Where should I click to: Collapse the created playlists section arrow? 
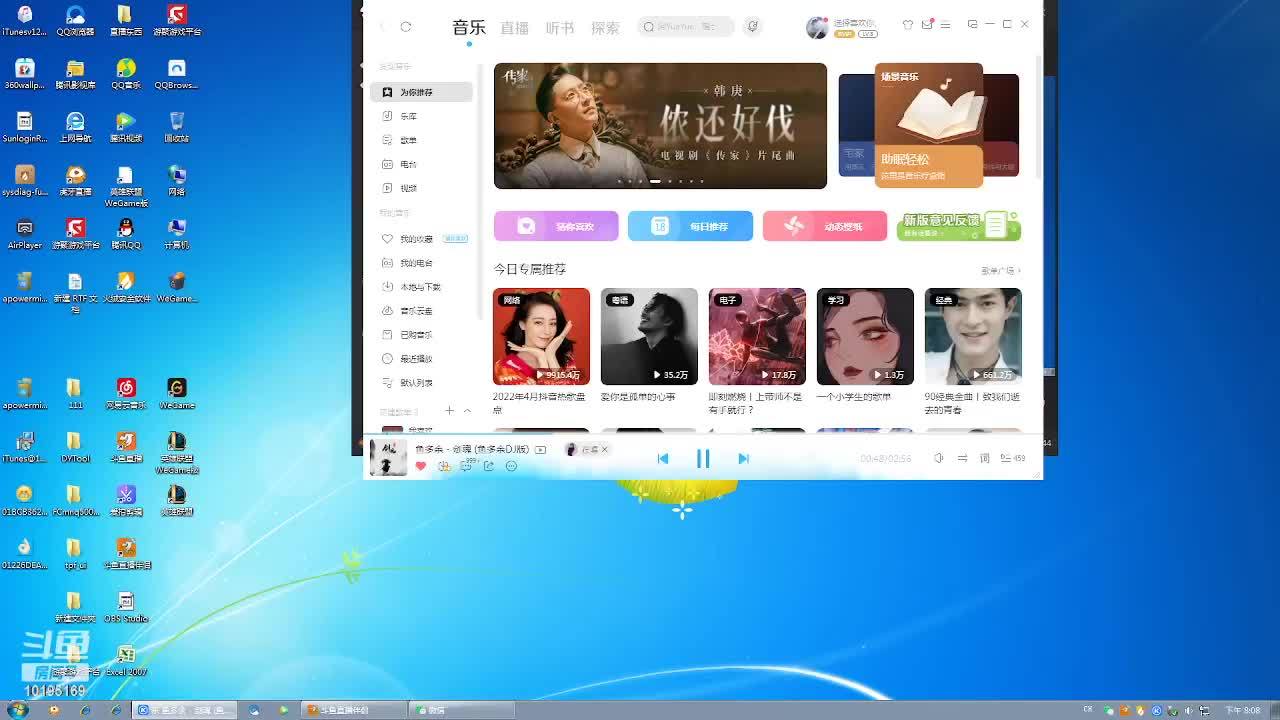click(x=467, y=411)
